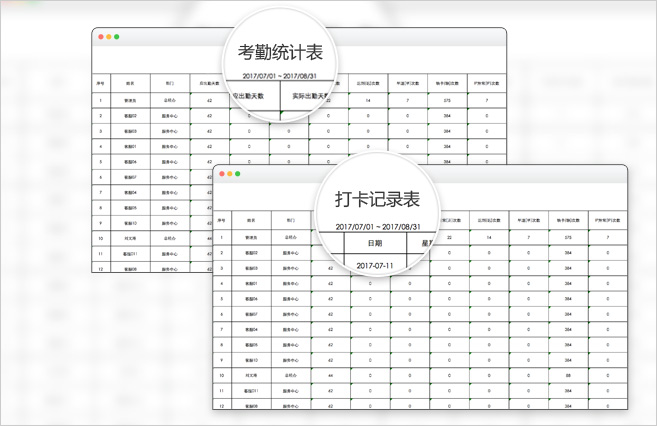Click value 14 in the back window's first row
Screen dimensions: 657x426
click(368, 101)
